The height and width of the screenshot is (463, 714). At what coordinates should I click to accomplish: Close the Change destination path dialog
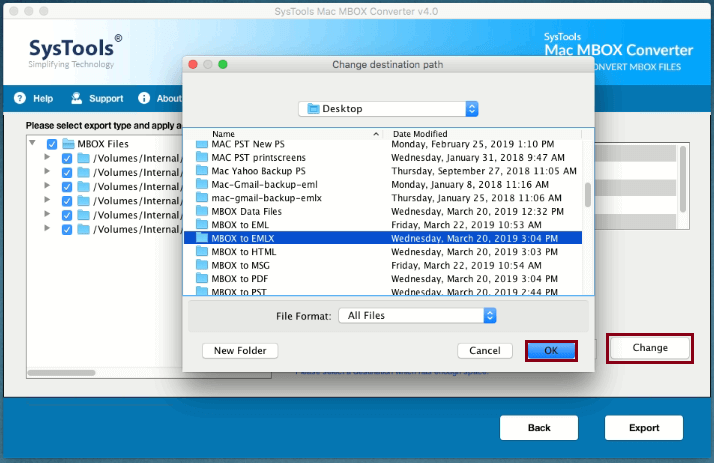pyautogui.click(x=193, y=64)
